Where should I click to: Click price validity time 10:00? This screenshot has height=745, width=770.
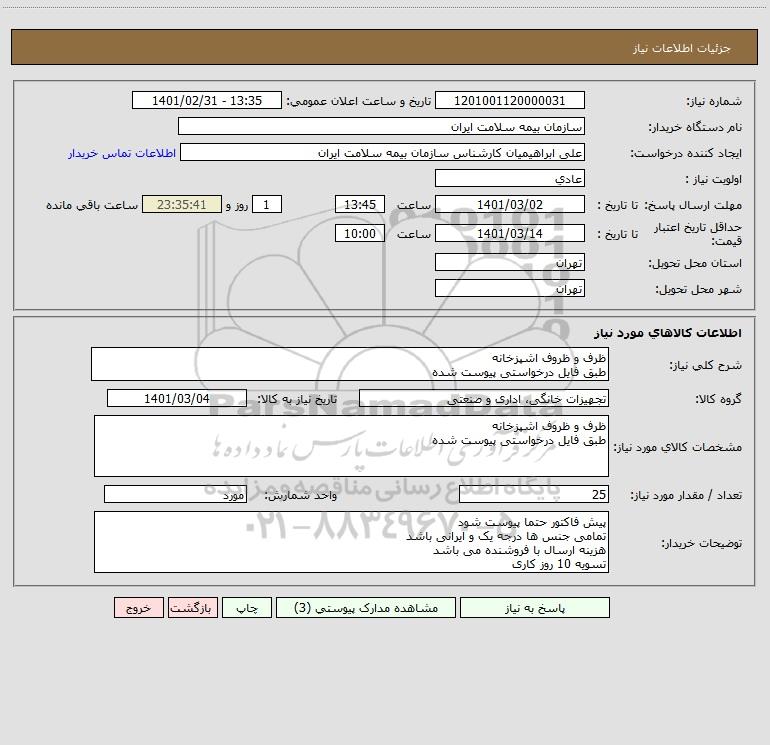pyautogui.click(x=359, y=234)
